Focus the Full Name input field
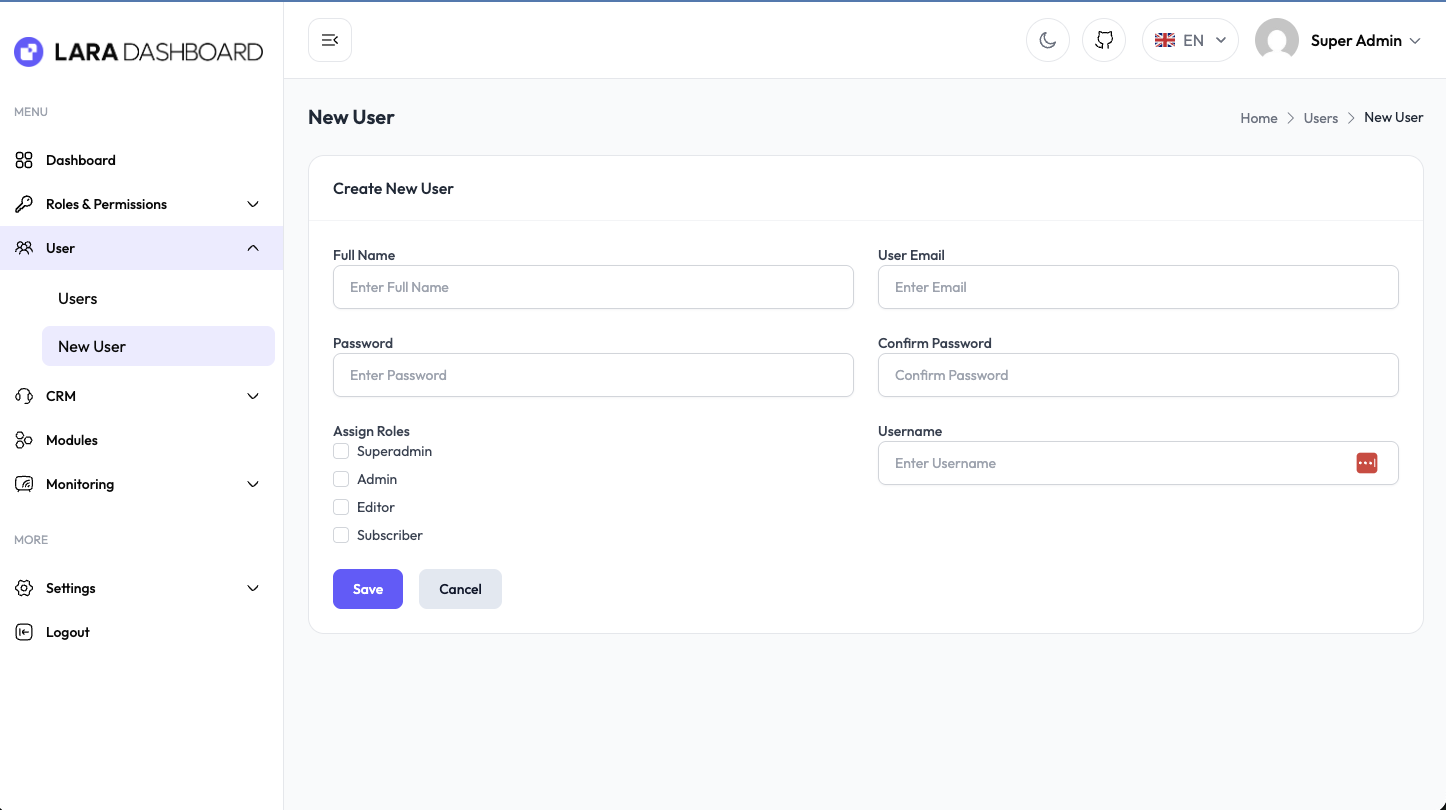This screenshot has width=1446, height=810. 593,287
